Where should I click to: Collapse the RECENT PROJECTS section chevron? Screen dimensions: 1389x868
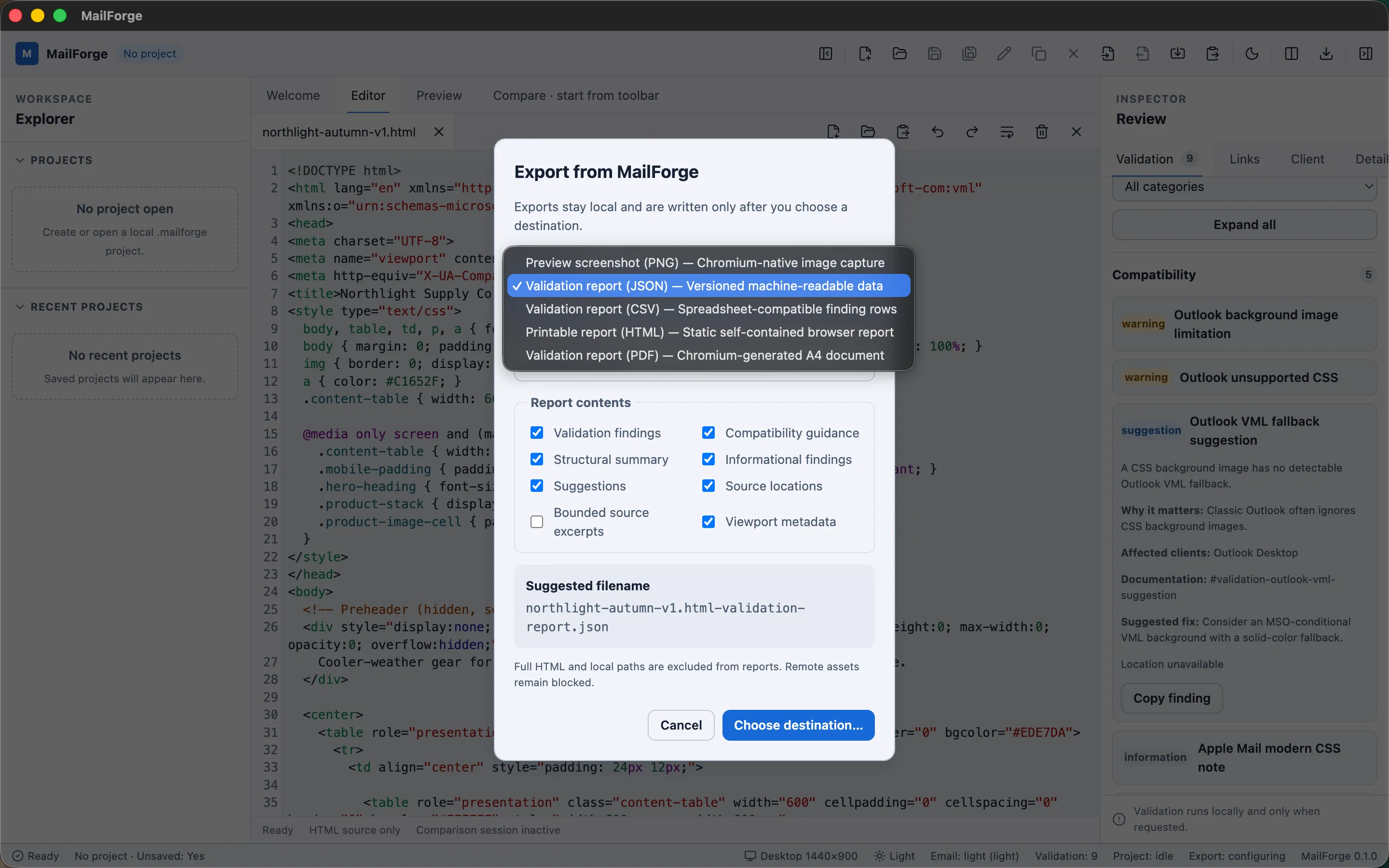[20, 307]
